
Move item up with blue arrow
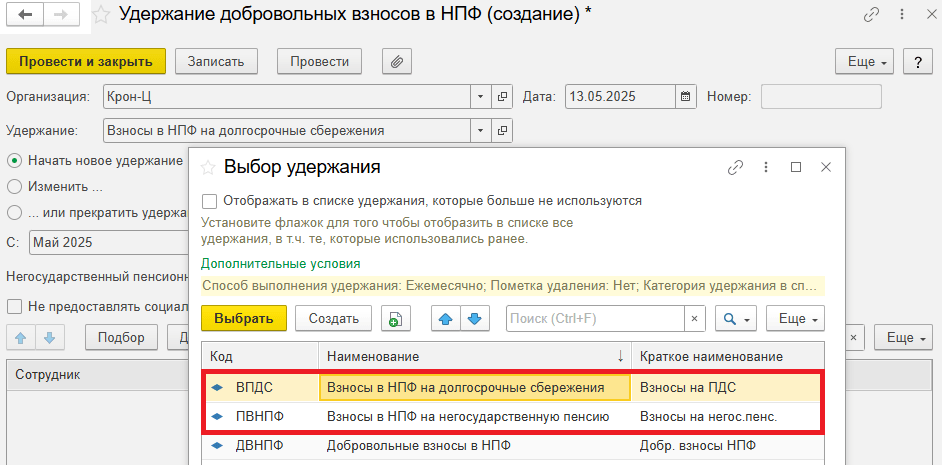click(447, 319)
